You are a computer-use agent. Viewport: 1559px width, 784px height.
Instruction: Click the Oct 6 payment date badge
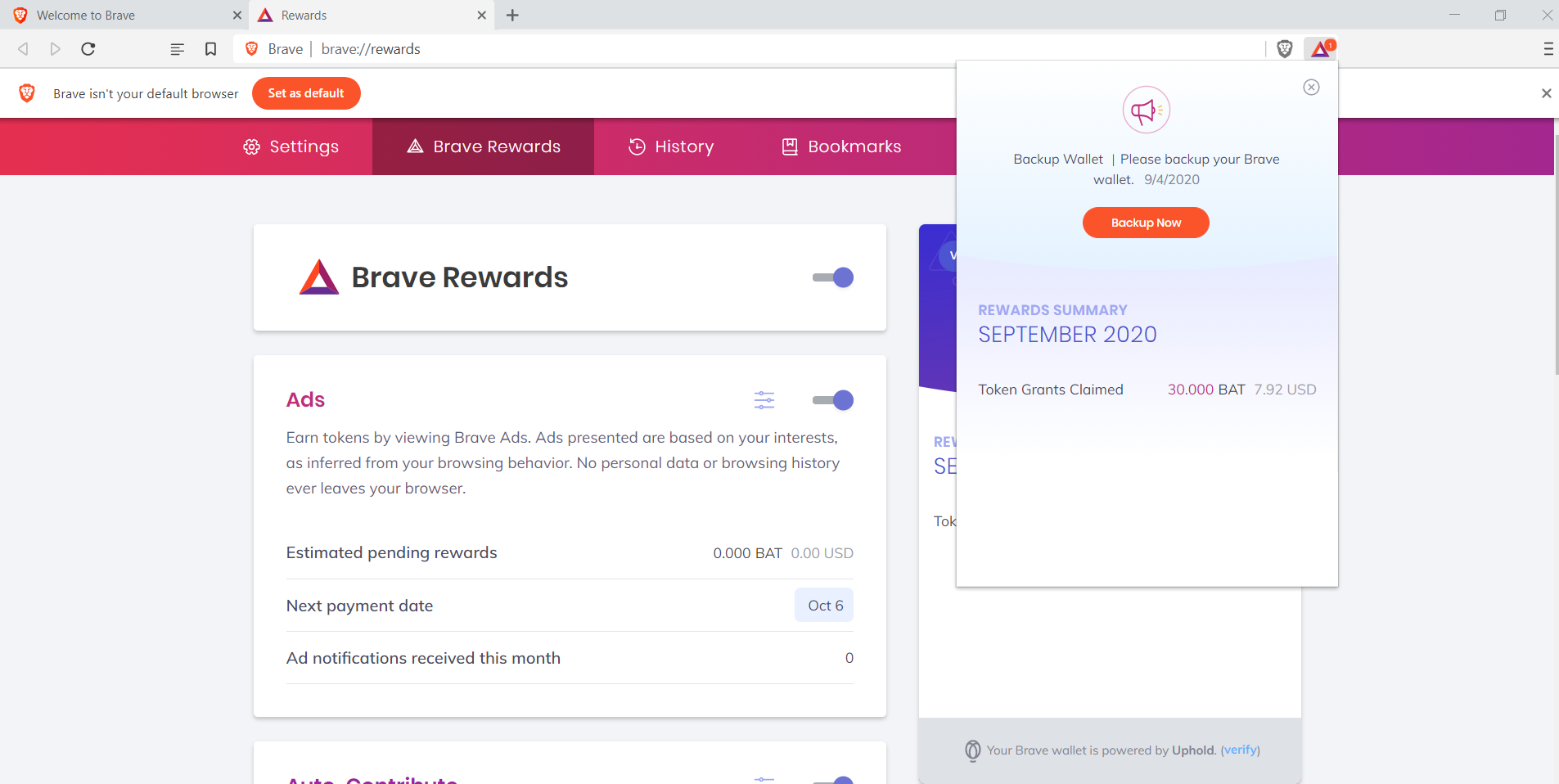click(x=824, y=606)
